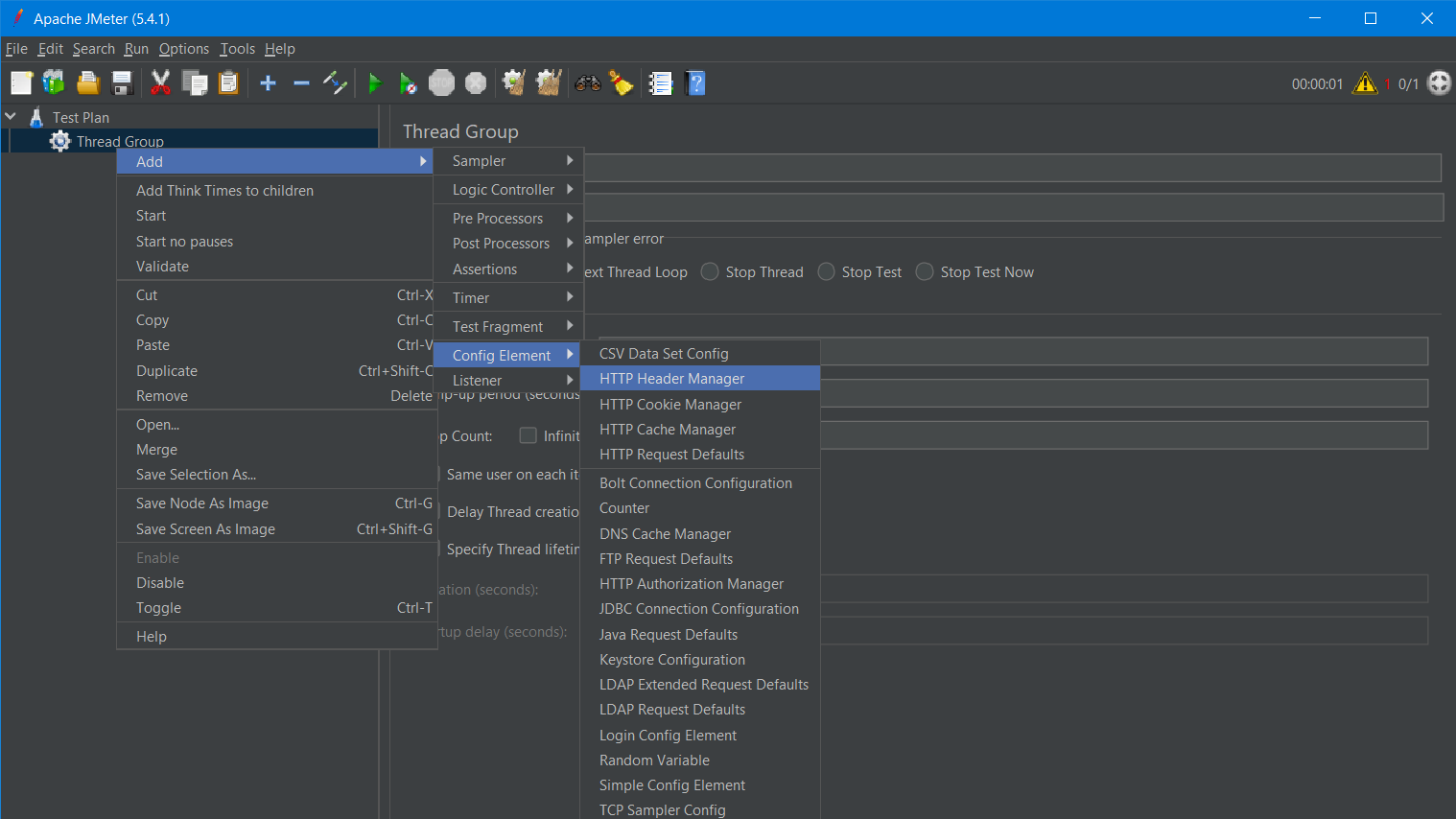
Task: Click the Test Plan flask icon
Action: [x=36, y=117]
